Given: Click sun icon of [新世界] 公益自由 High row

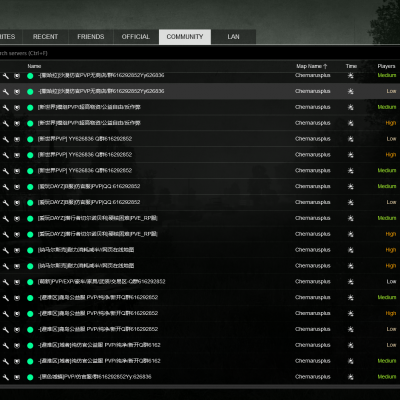Looking at the screenshot, I should pos(351,123).
